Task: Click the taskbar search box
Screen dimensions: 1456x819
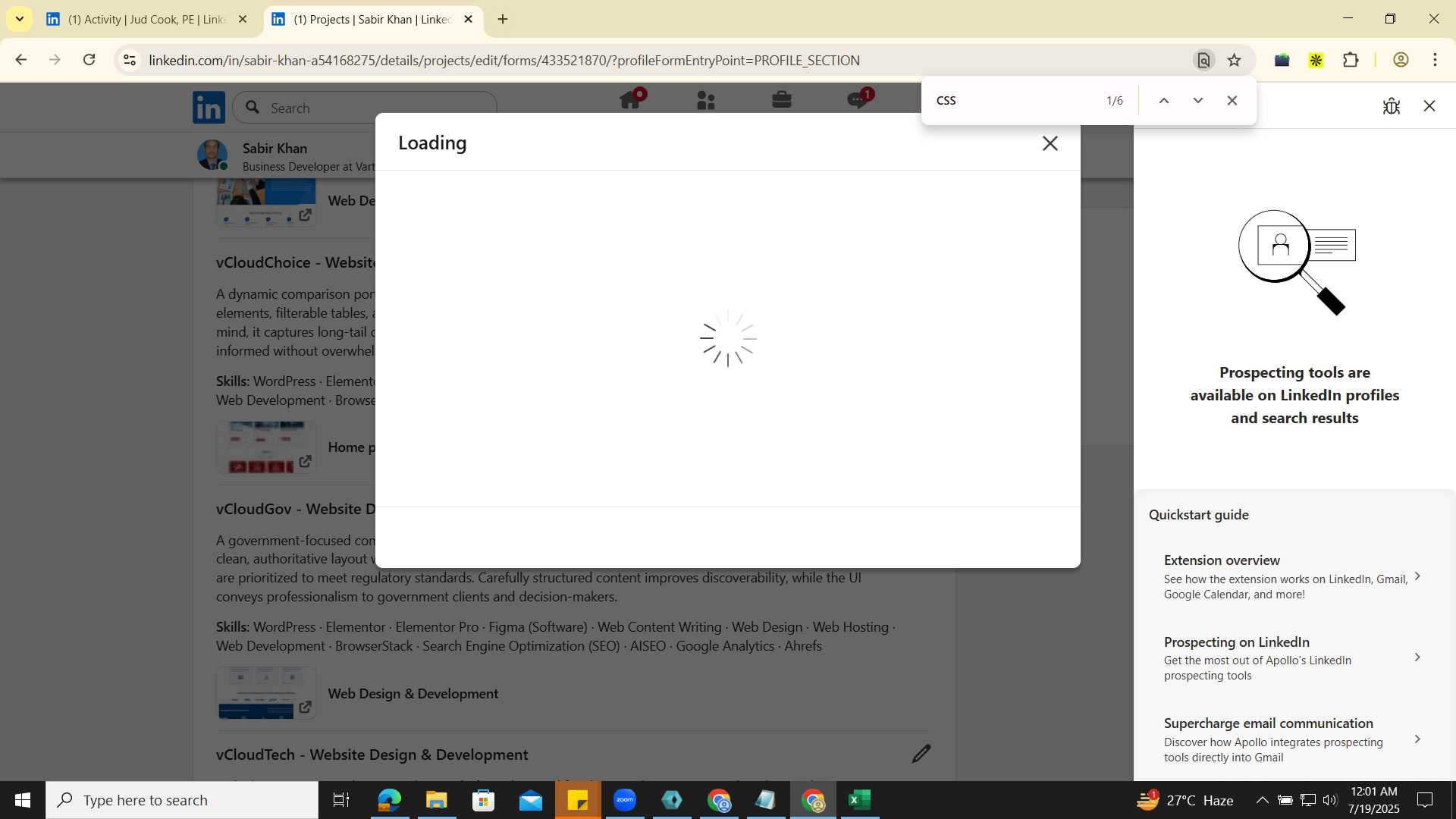Action: [x=182, y=800]
